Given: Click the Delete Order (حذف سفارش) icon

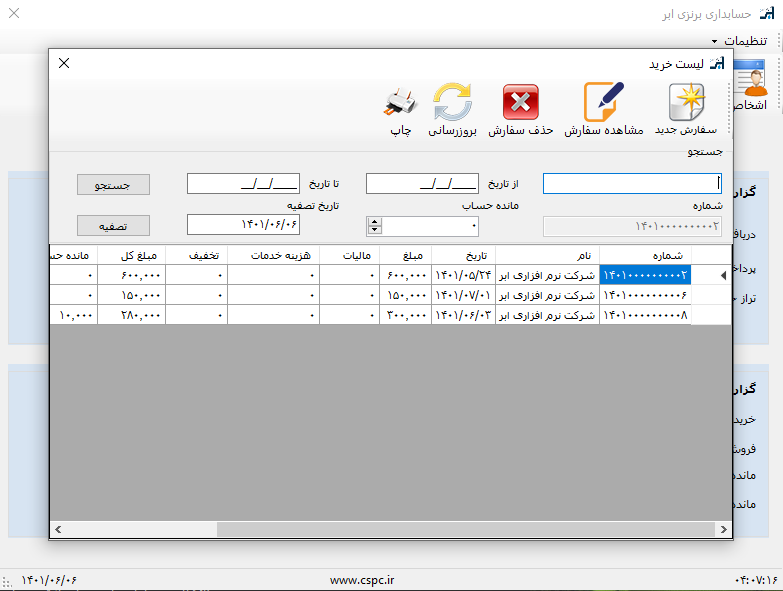Looking at the screenshot, I should point(520,103).
